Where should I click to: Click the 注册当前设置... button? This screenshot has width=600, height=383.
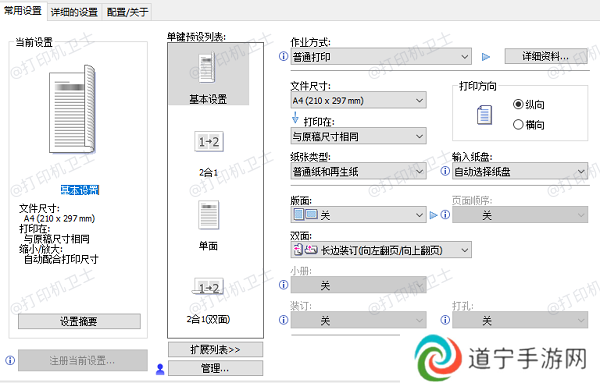(x=83, y=360)
